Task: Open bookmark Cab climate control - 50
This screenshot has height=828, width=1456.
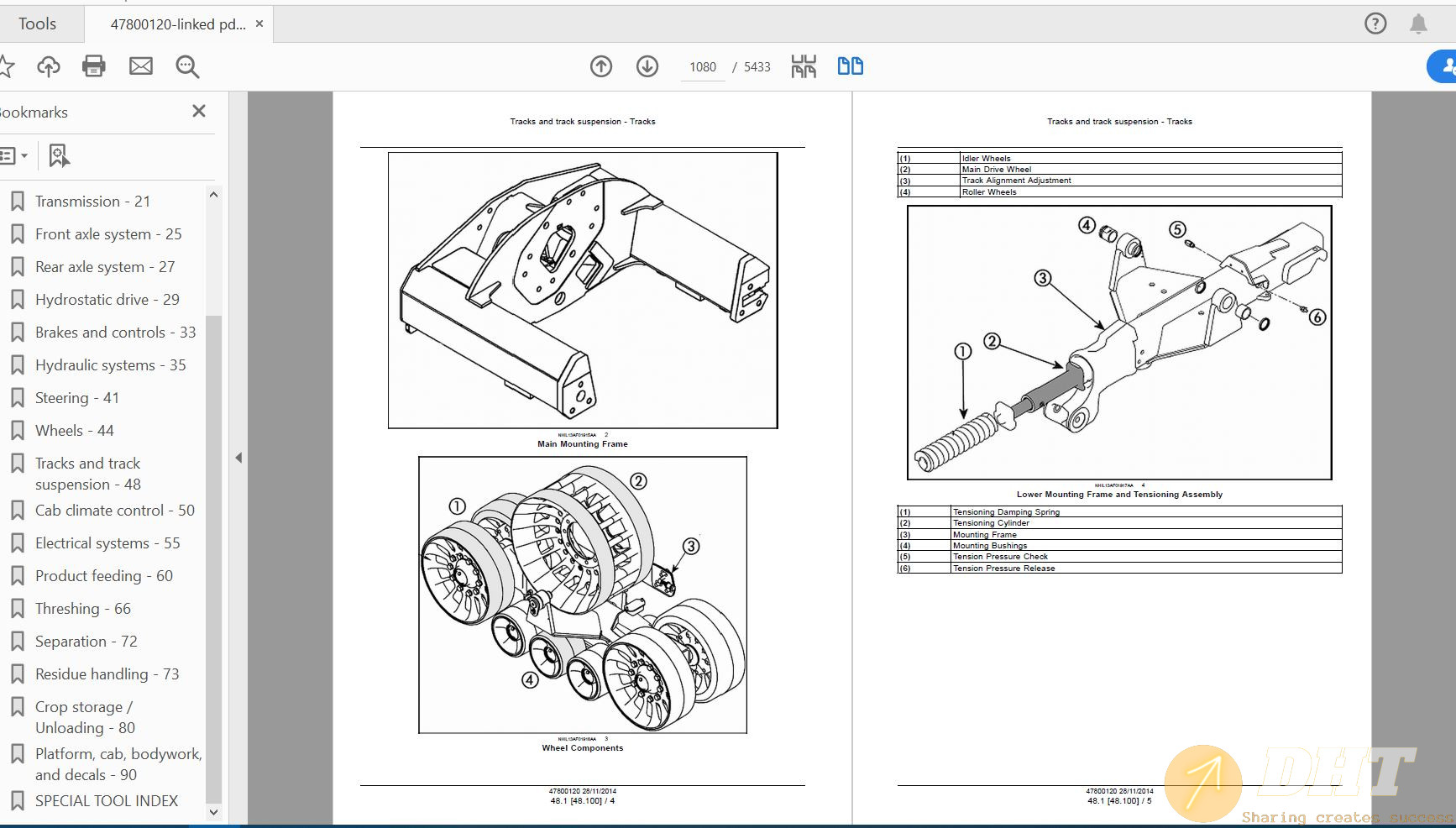Action: click(x=115, y=511)
